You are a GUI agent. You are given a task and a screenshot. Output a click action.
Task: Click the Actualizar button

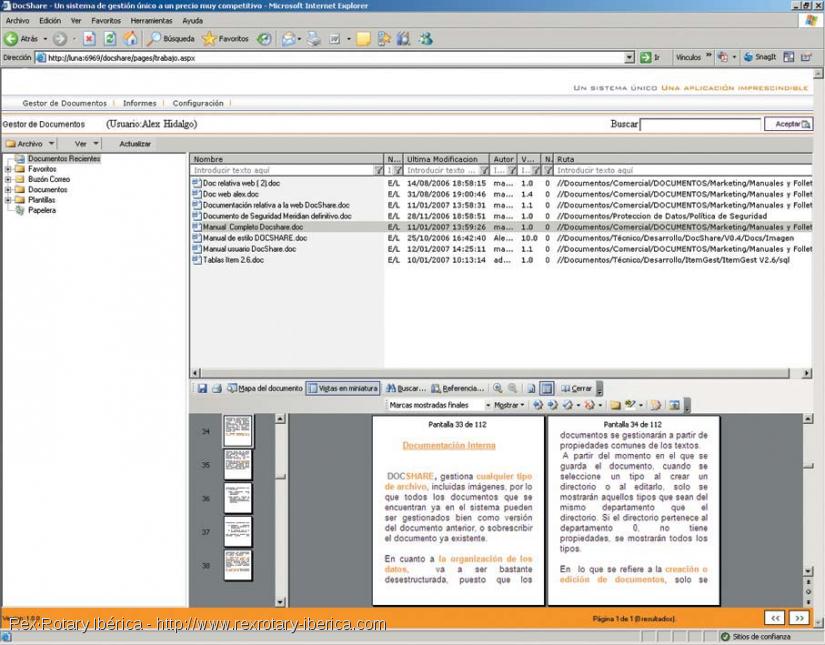[135, 144]
